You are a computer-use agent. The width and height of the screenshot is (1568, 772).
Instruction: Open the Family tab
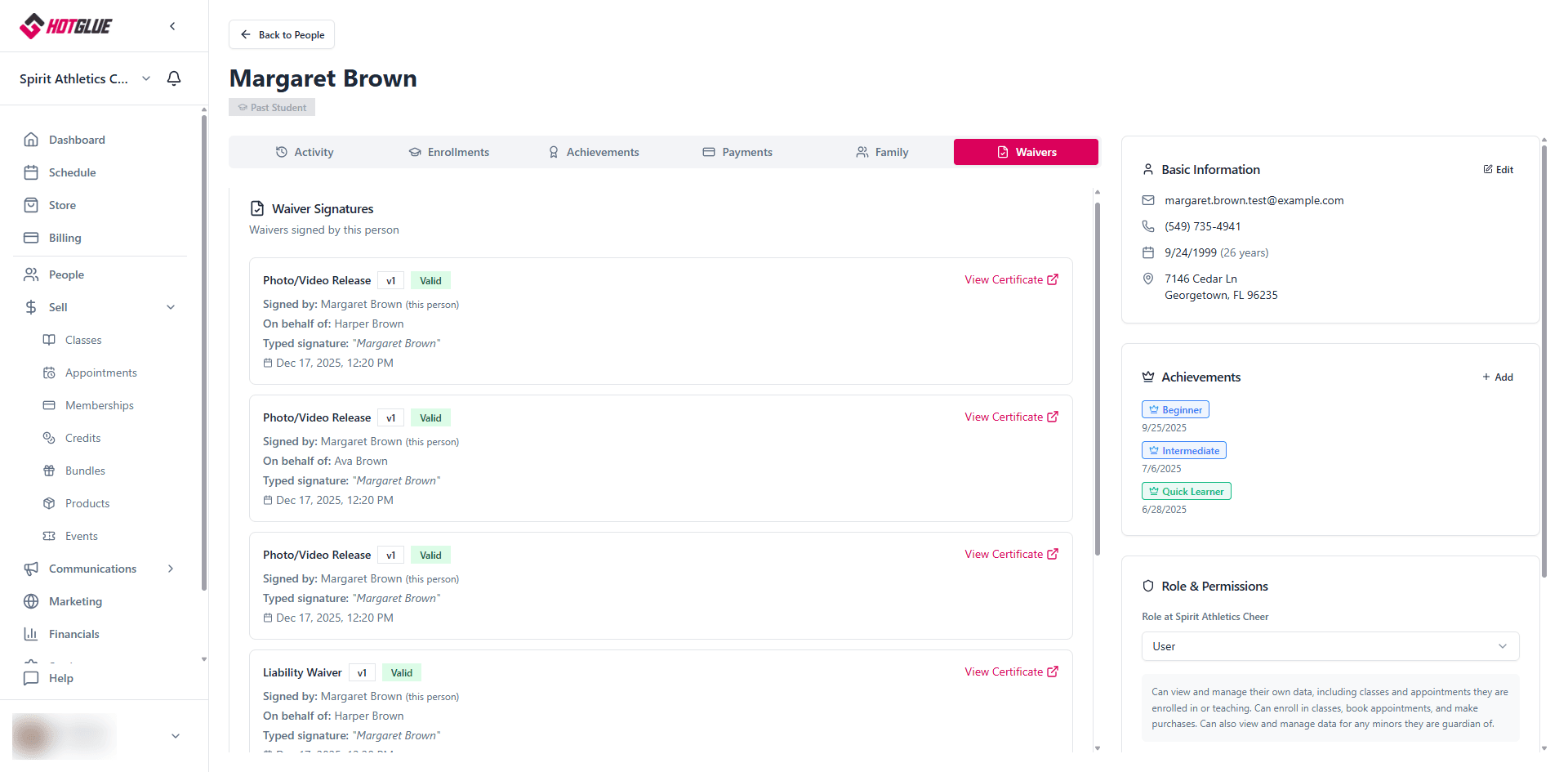click(x=882, y=152)
